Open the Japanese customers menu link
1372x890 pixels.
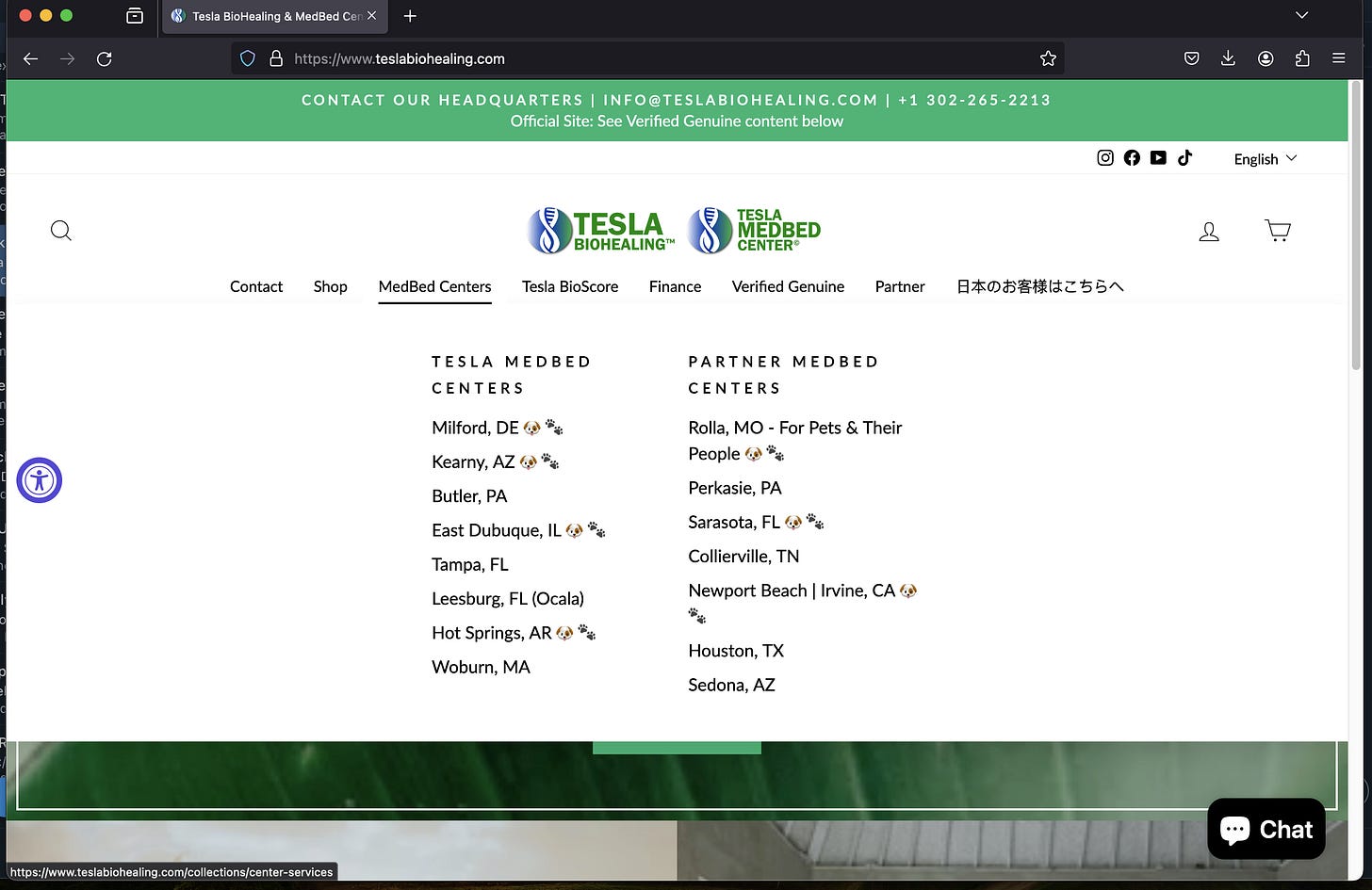click(x=1040, y=286)
